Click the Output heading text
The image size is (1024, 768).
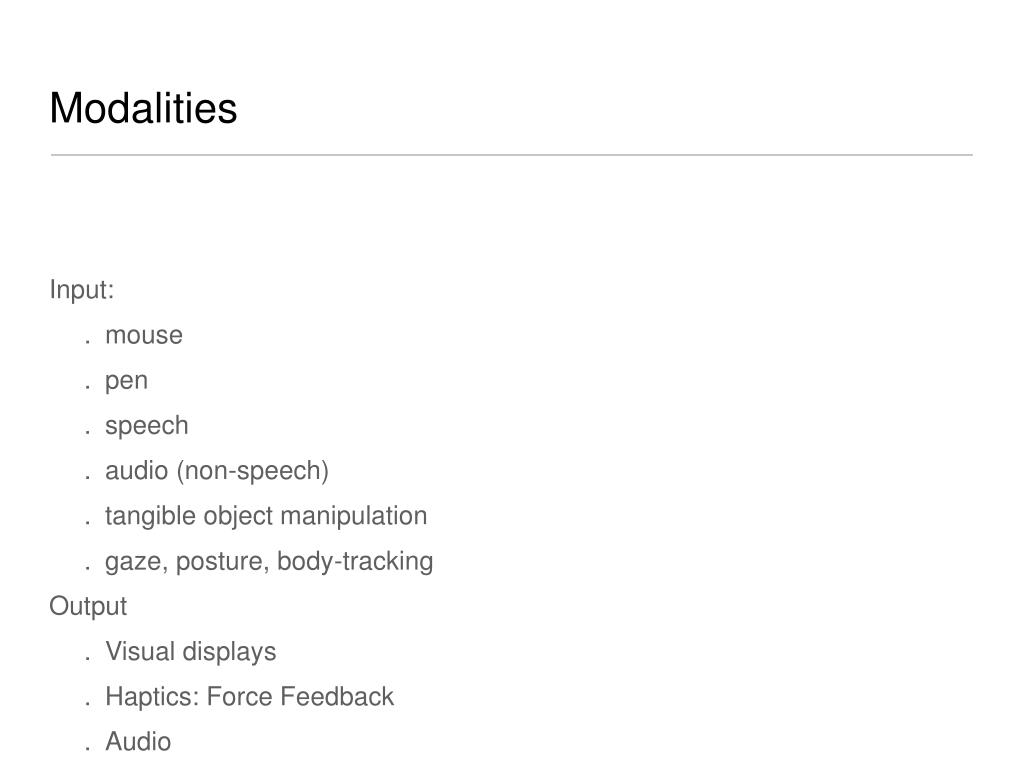coord(88,607)
